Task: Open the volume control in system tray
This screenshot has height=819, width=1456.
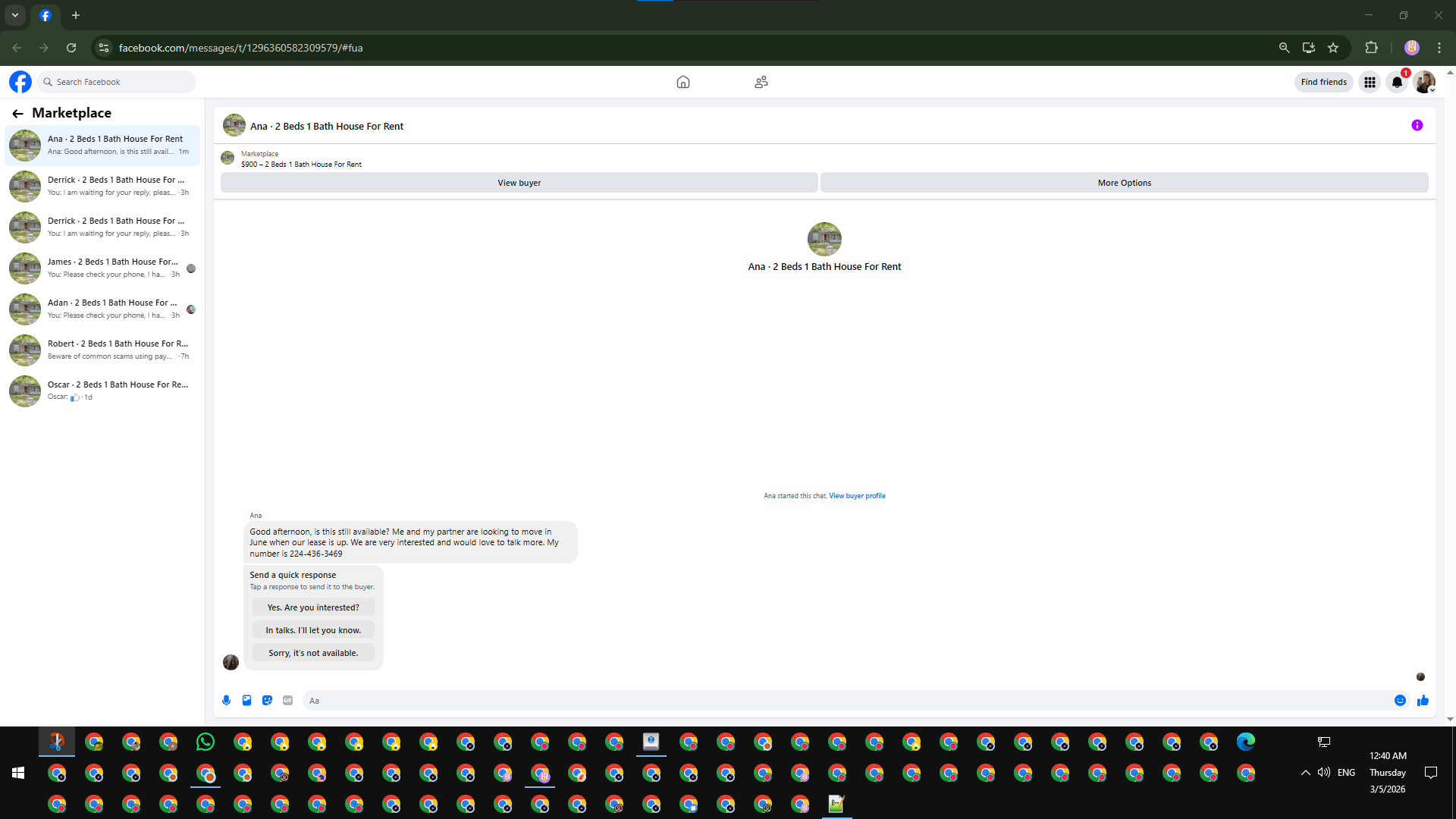Action: click(x=1324, y=773)
